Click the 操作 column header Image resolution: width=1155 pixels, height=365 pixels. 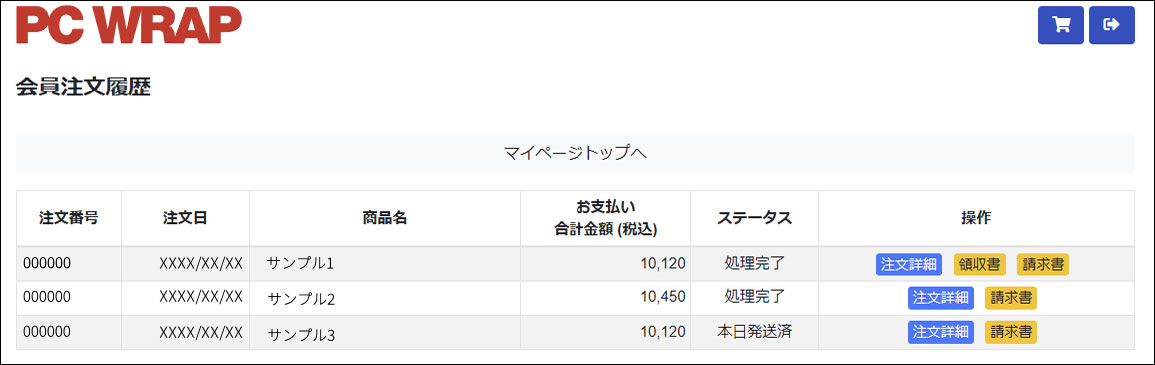976,218
